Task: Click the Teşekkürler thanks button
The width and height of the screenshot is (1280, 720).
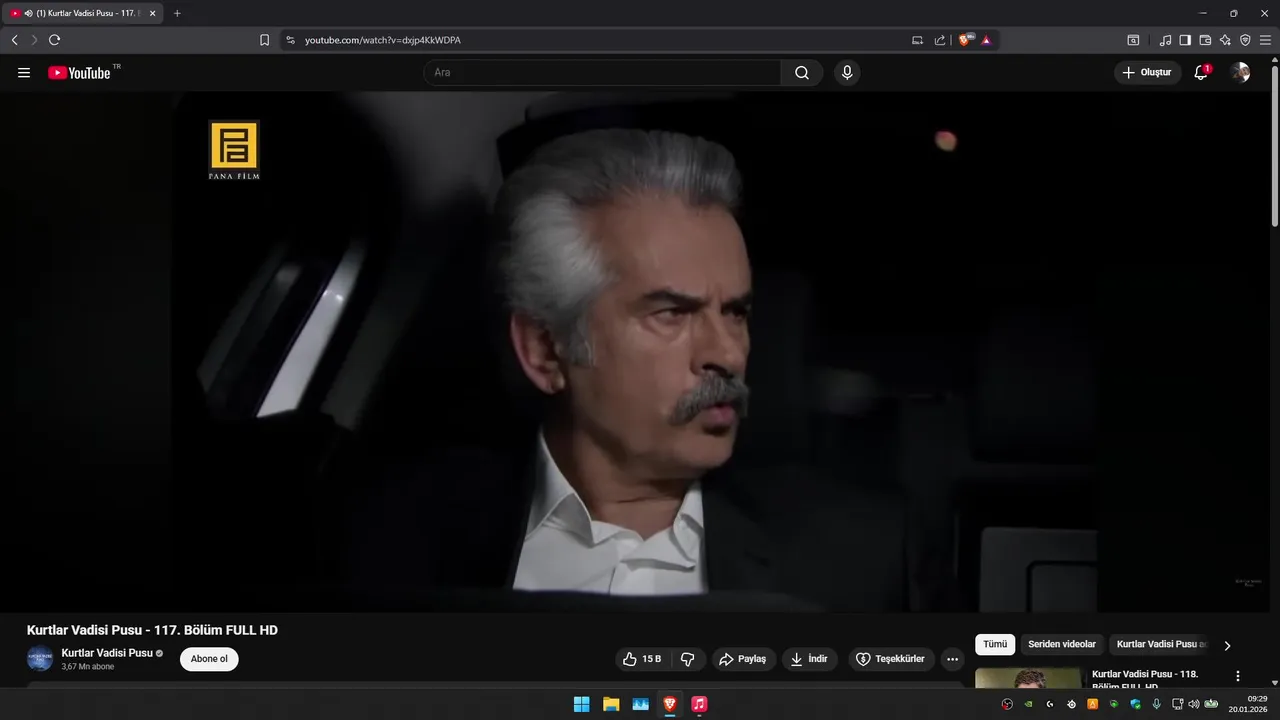Action: tap(891, 659)
